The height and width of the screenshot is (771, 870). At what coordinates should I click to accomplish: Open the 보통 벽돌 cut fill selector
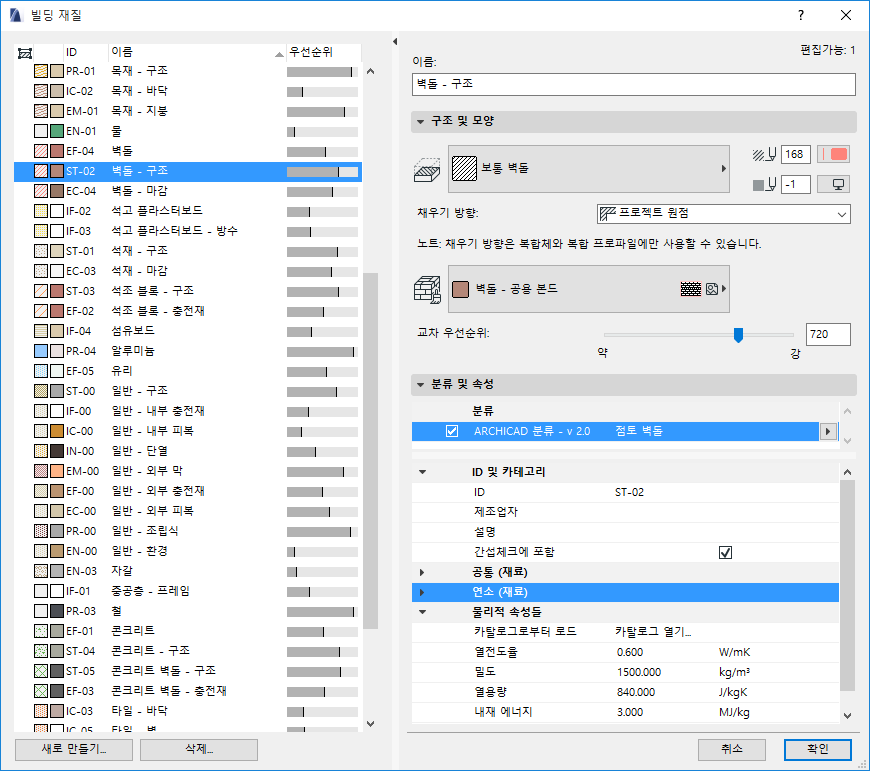click(x=589, y=169)
